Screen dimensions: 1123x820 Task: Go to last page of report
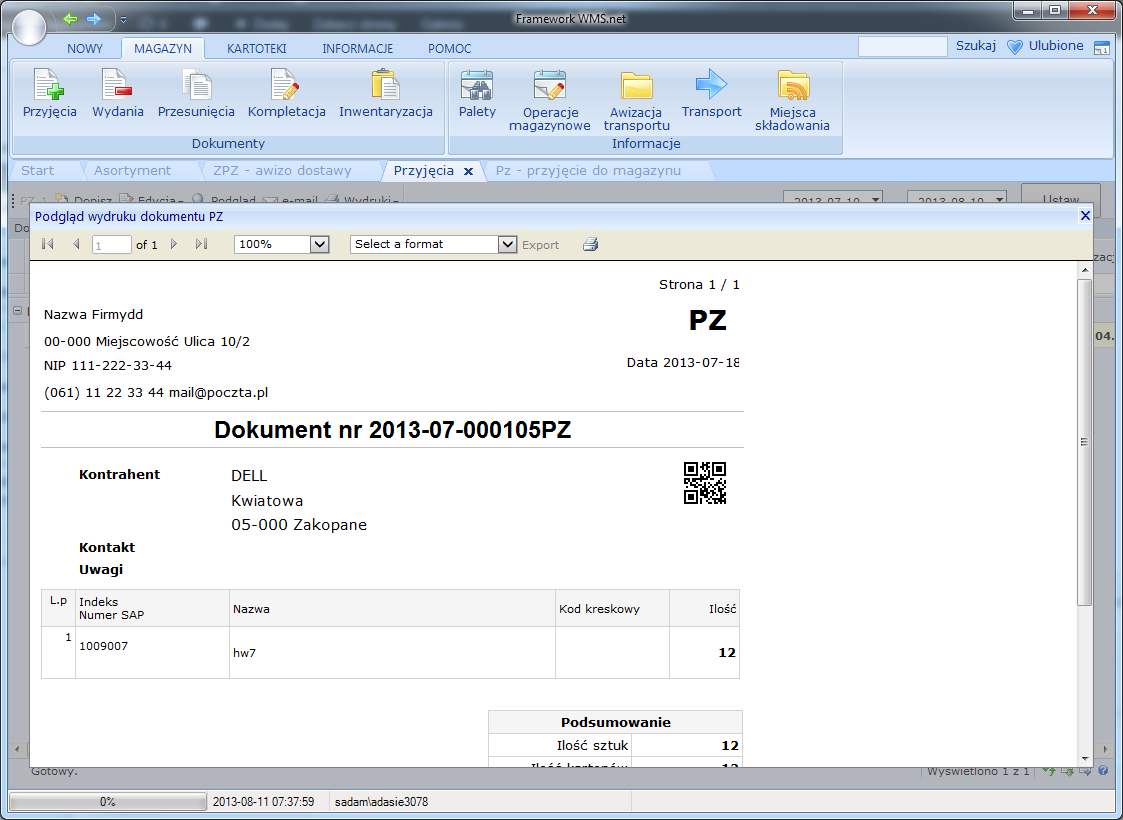[x=201, y=244]
